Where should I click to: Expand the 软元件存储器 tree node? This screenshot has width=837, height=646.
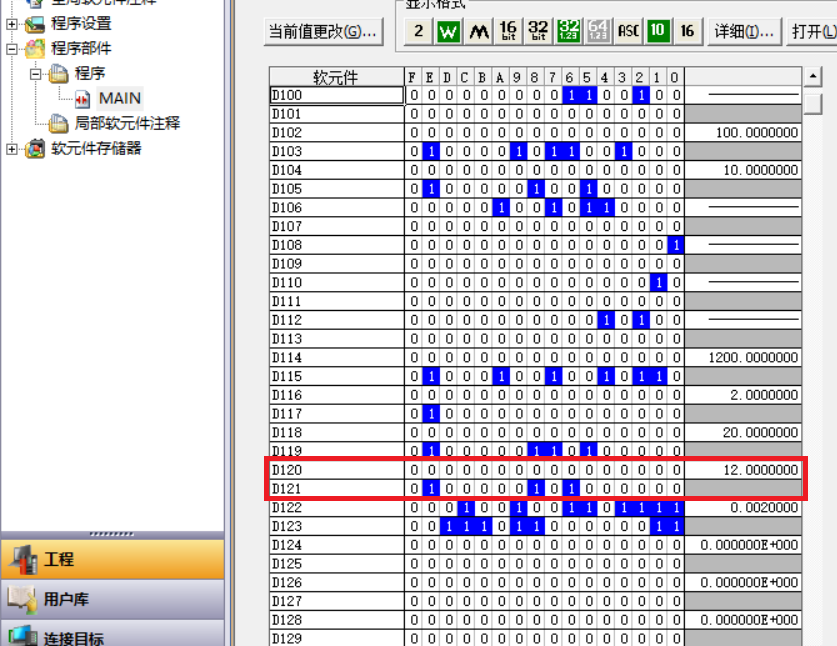[12, 148]
